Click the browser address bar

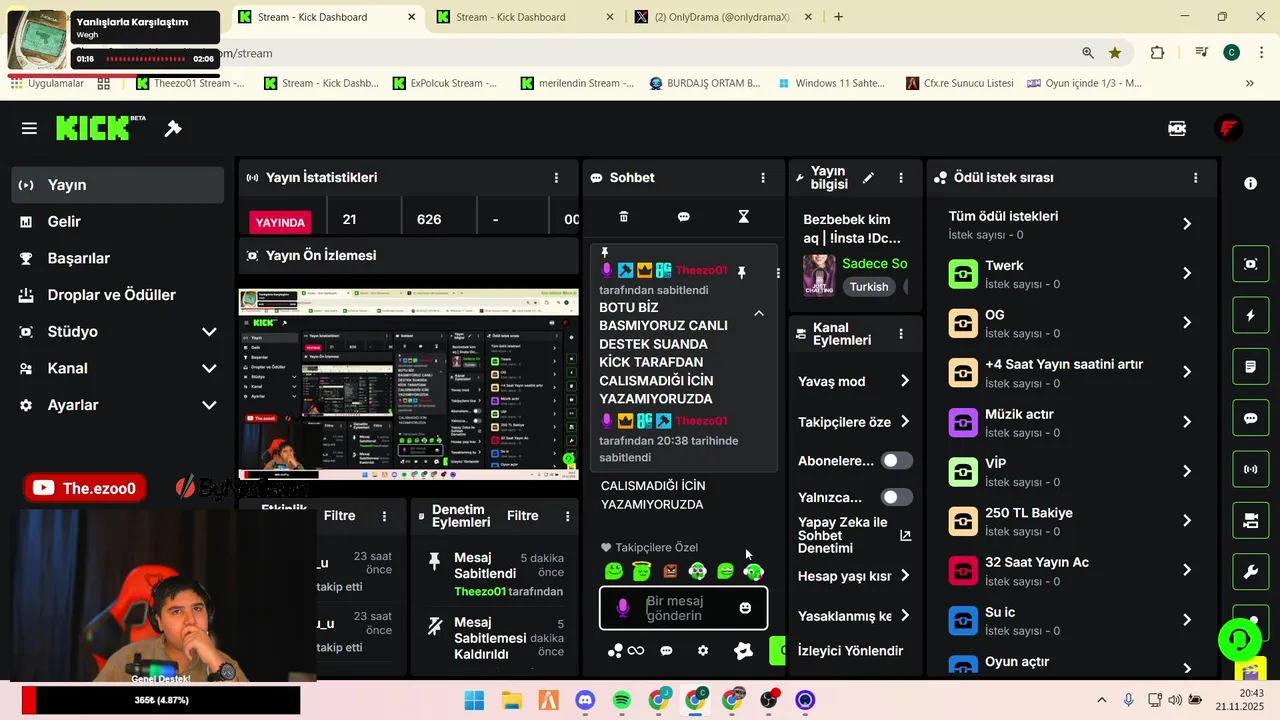[x=640, y=53]
